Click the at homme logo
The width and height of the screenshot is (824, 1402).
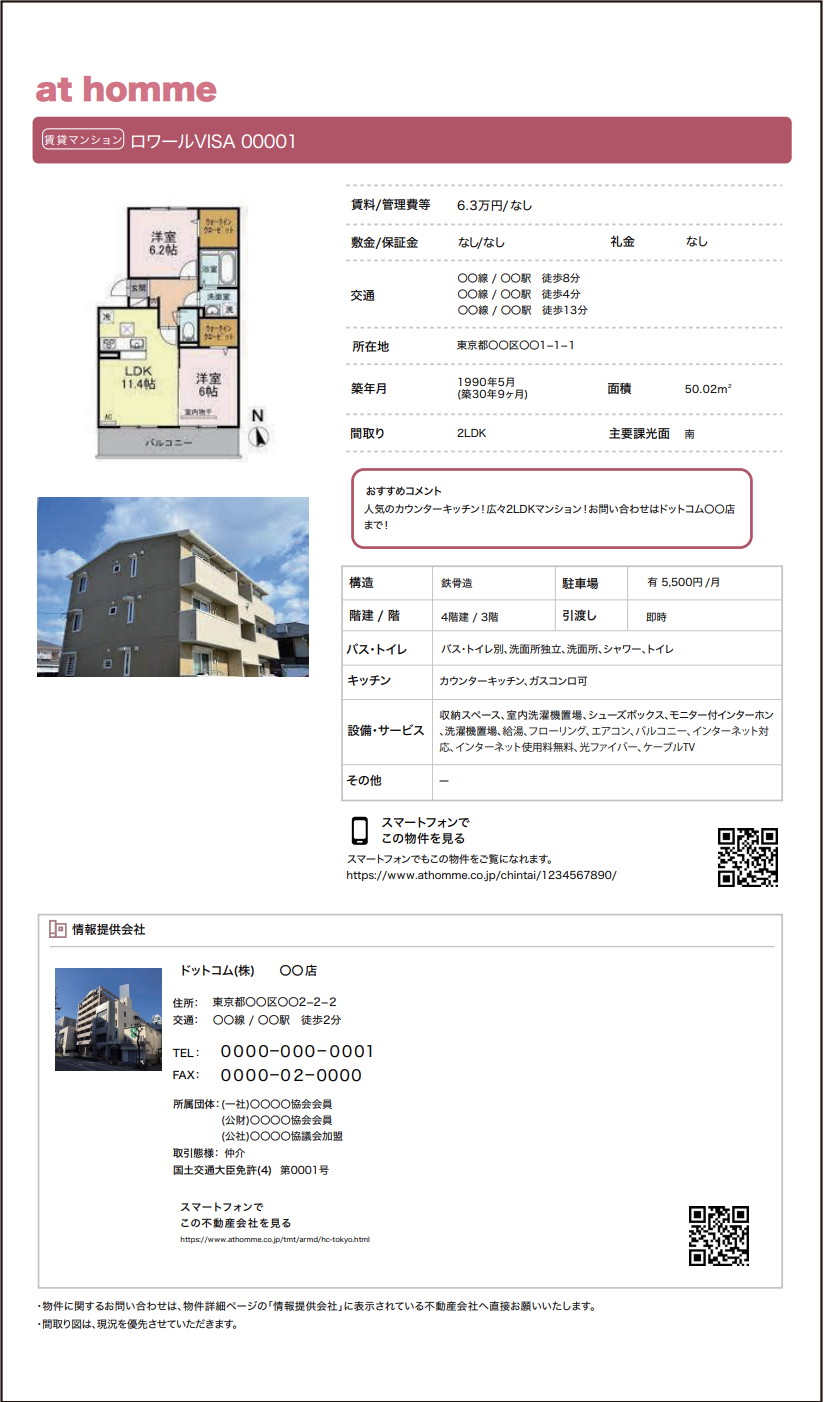126,90
